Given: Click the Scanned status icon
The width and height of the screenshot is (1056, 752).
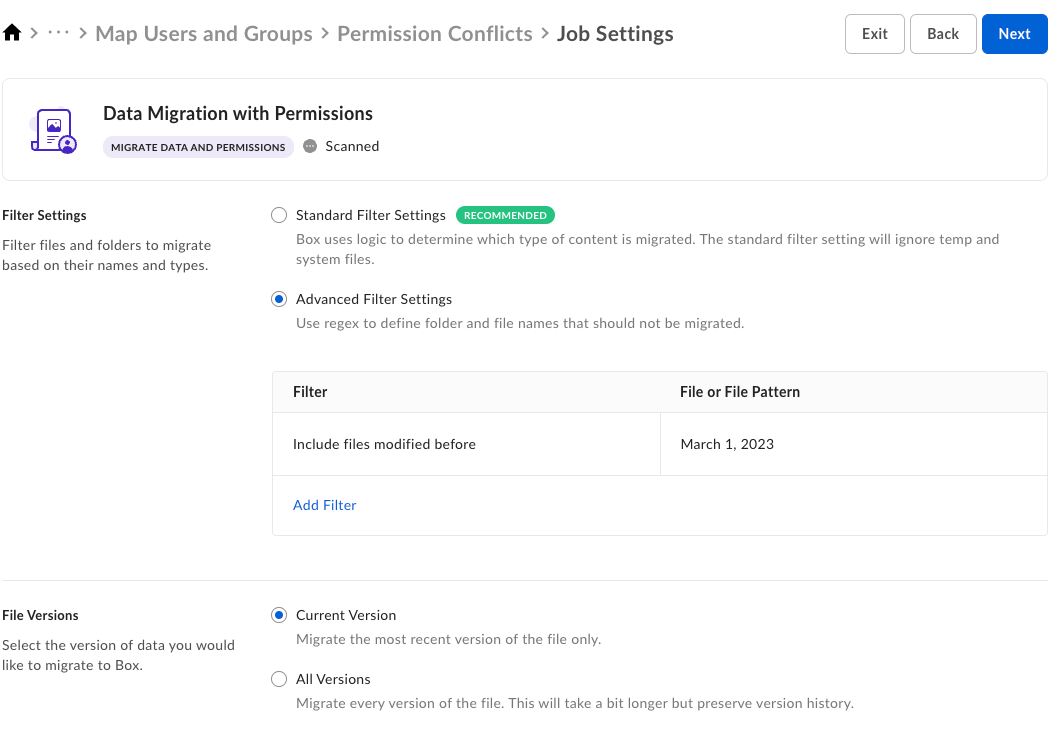Looking at the screenshot, I should (310, 146).
